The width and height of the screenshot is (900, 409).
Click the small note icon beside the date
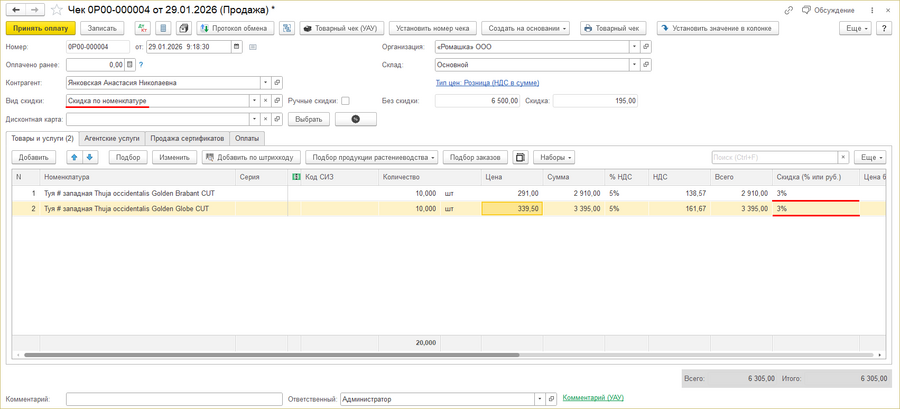click(253, 47)
